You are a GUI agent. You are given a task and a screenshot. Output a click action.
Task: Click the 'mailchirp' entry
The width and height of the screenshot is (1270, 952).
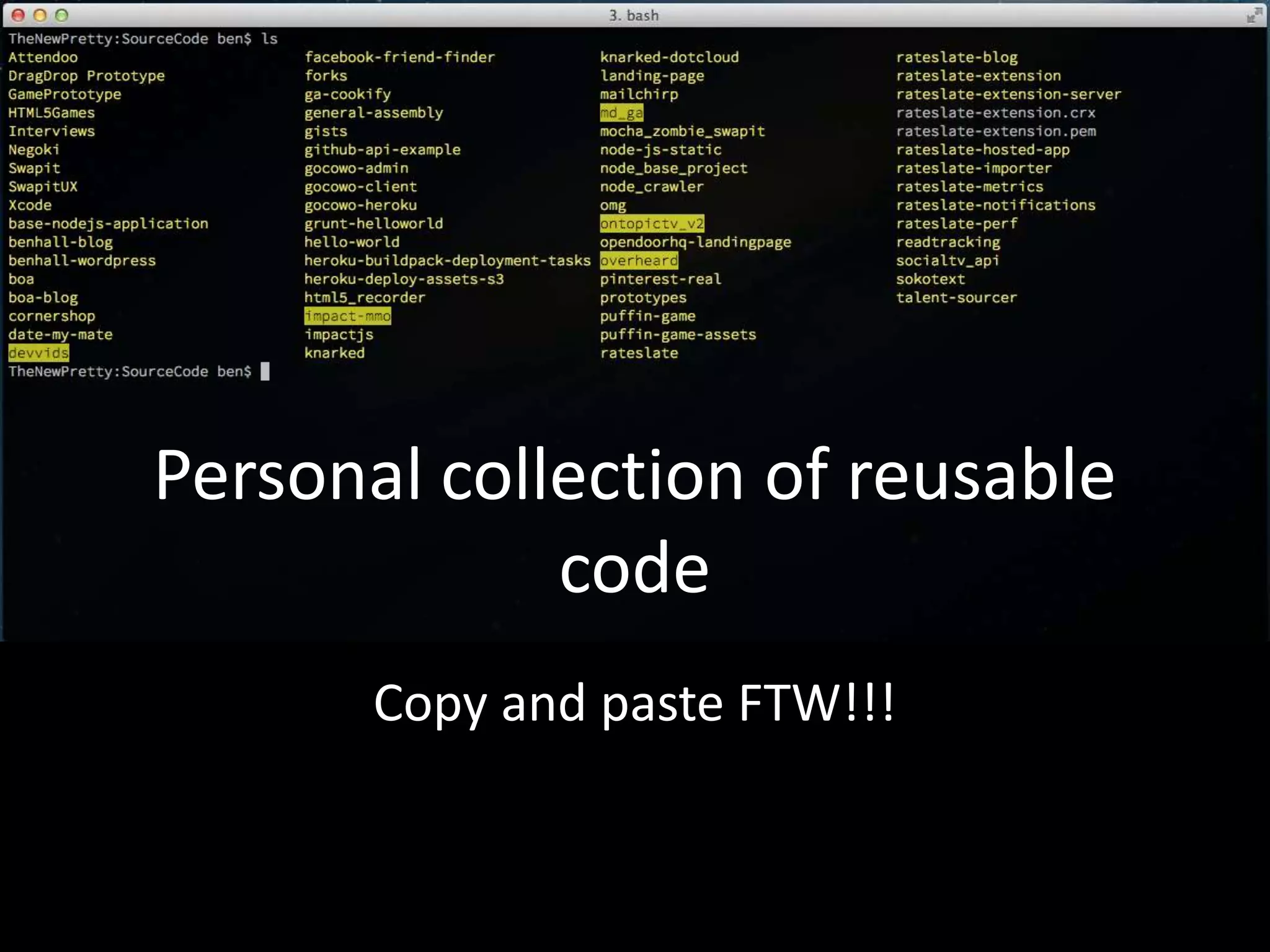point(639,94)
